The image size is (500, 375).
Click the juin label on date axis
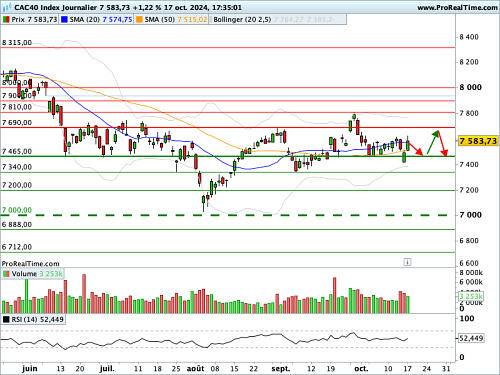tap(30, 369)
